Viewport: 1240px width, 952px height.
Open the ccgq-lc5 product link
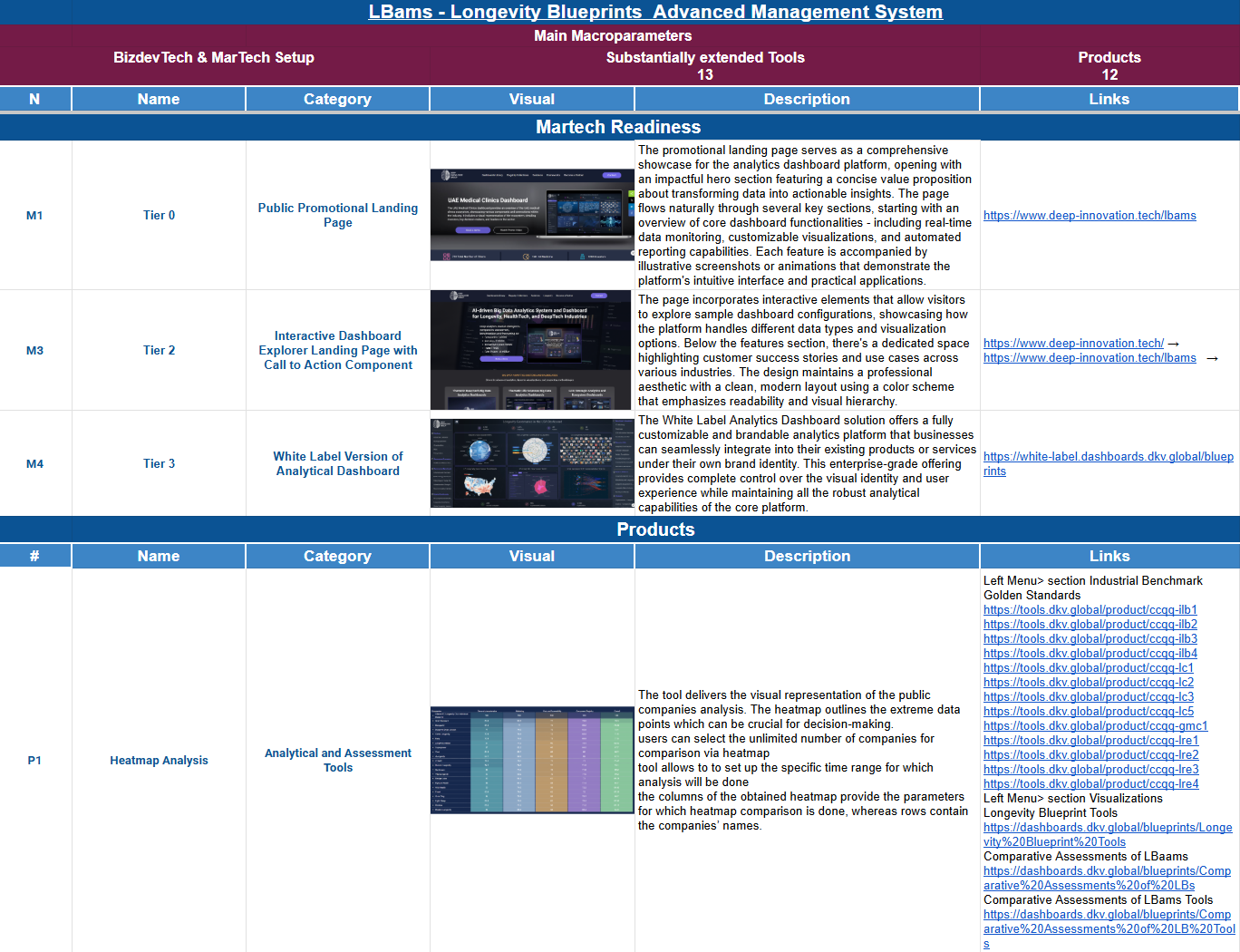pos(1088,712)
